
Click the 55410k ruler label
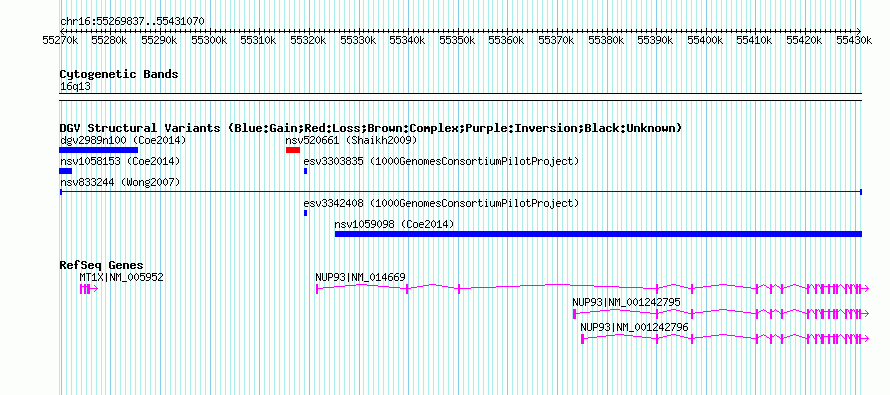pyautogui.click(x=754, y=40)
